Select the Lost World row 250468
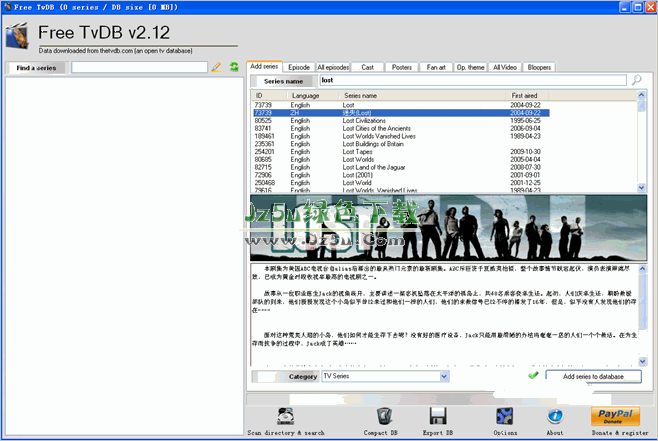The height and width of the screenshot is (441, 658). (x=401, y=183)
